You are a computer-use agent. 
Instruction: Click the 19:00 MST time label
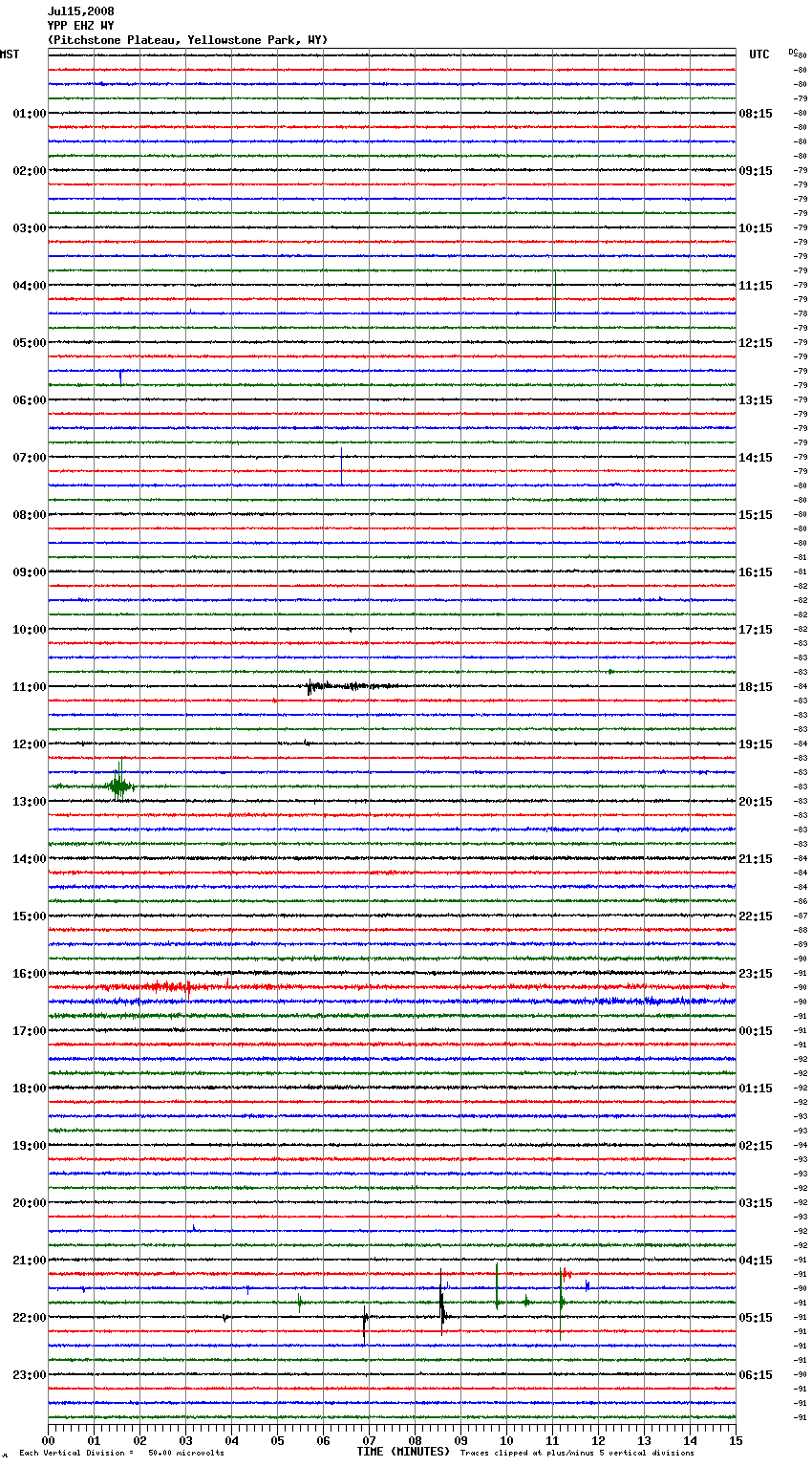30,1146
